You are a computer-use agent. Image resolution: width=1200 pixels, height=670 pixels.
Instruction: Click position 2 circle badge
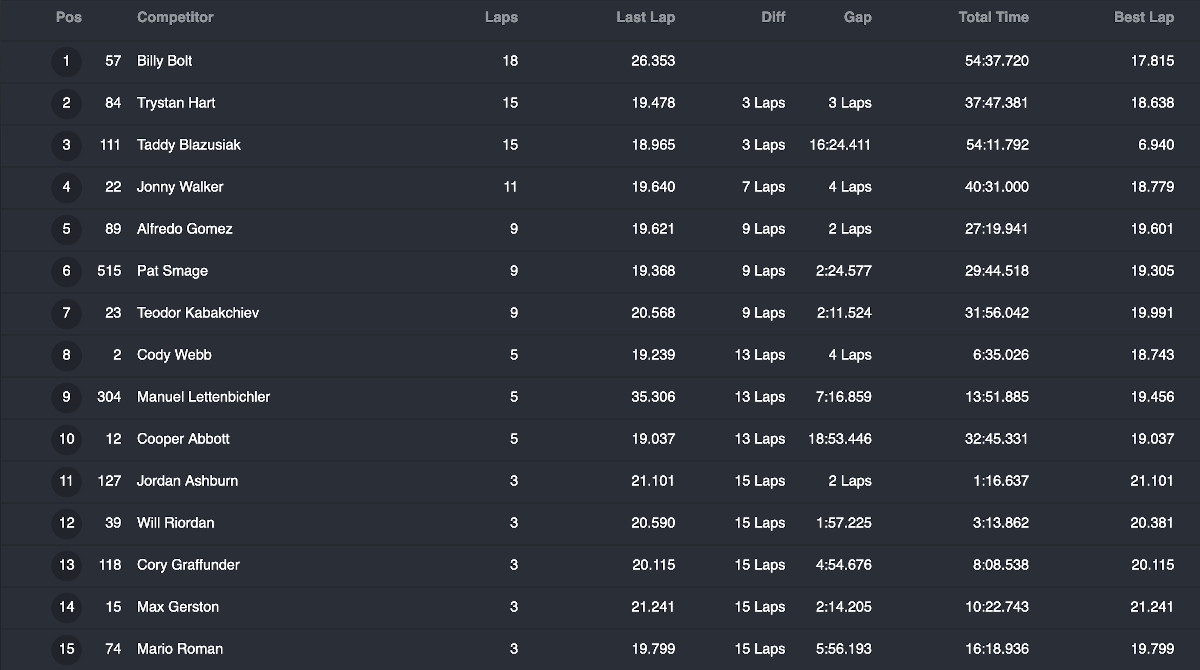[x=67, y=103]
